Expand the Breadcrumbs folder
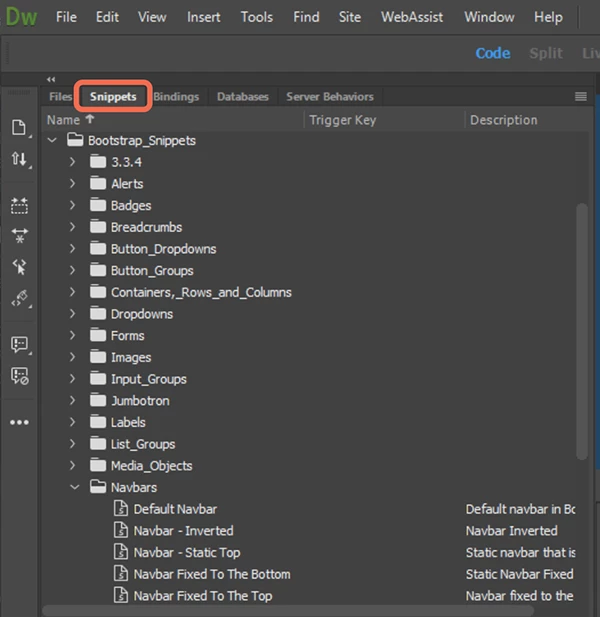 72,227
